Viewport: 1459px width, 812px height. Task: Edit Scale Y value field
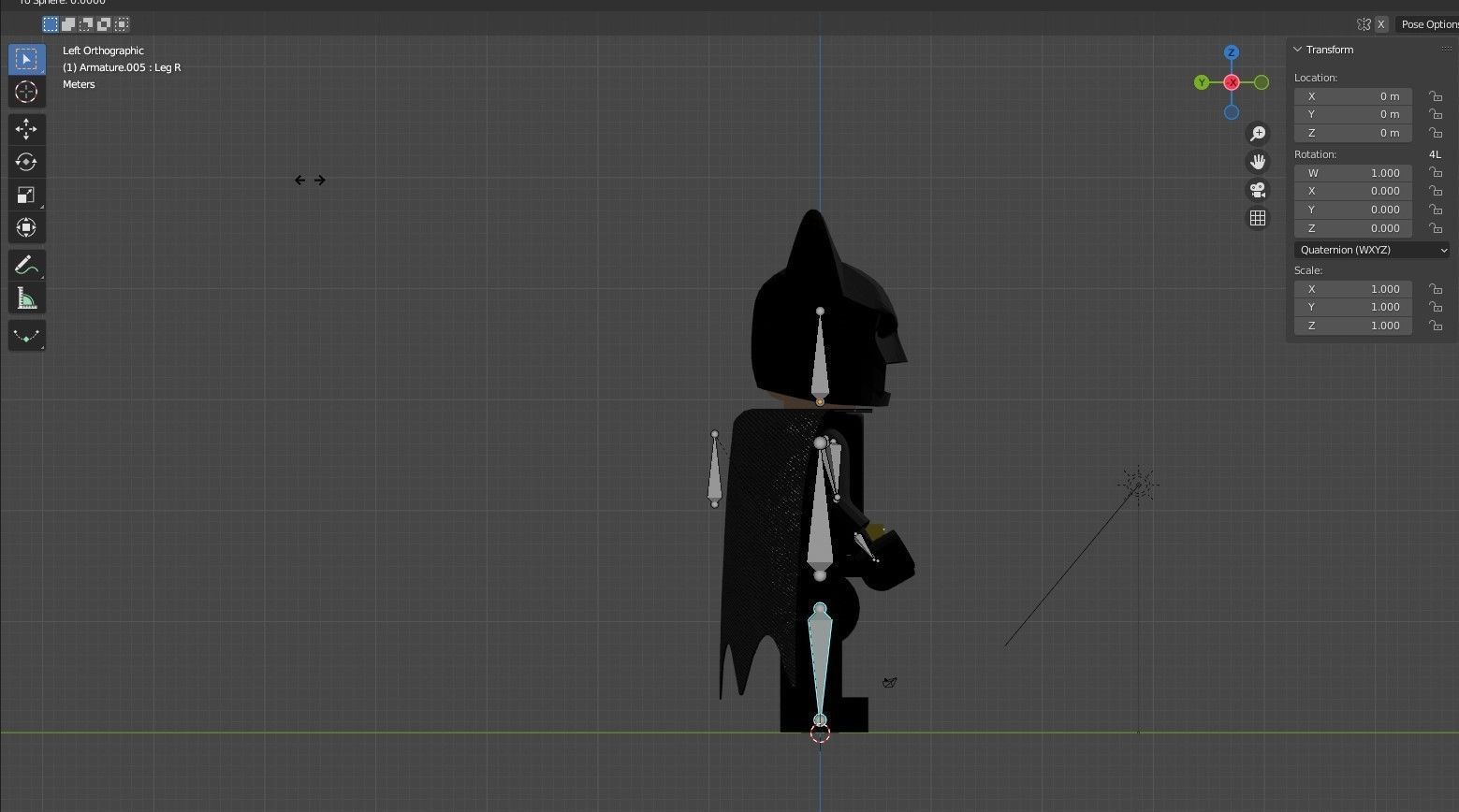point(1353,307)
